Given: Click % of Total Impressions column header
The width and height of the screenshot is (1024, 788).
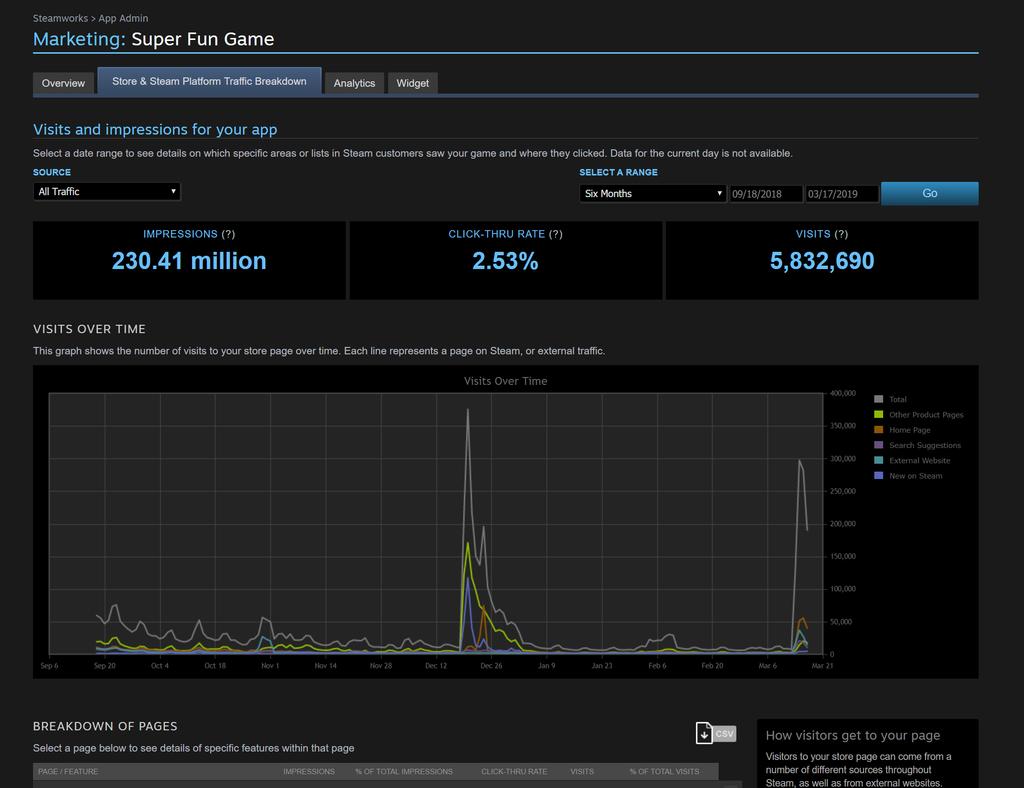Looking at the screenshot, I should click(404, 772).
